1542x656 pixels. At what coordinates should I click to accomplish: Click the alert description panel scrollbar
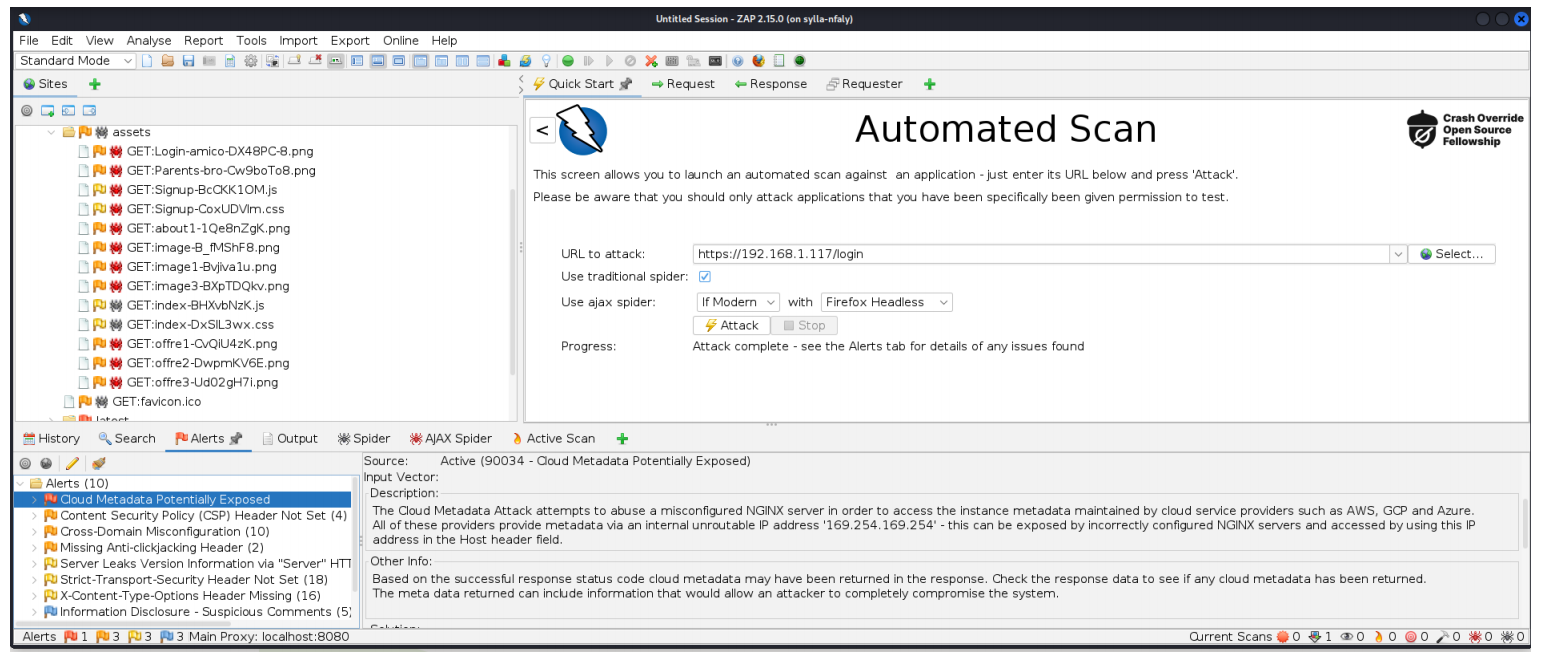coord(1524,522)
